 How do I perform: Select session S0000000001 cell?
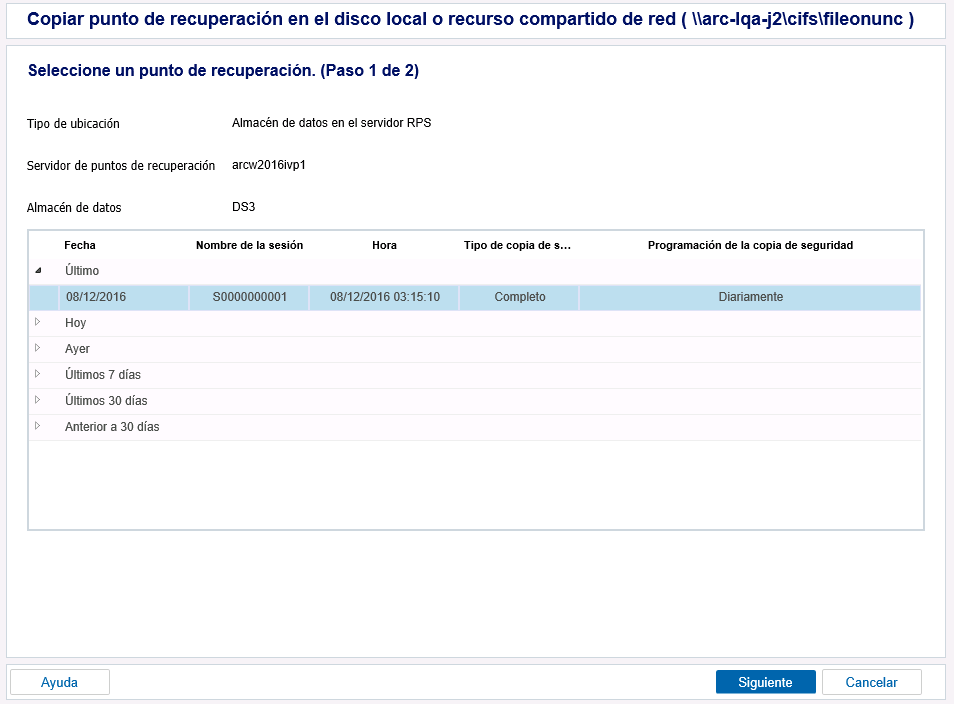click(249, 297)
